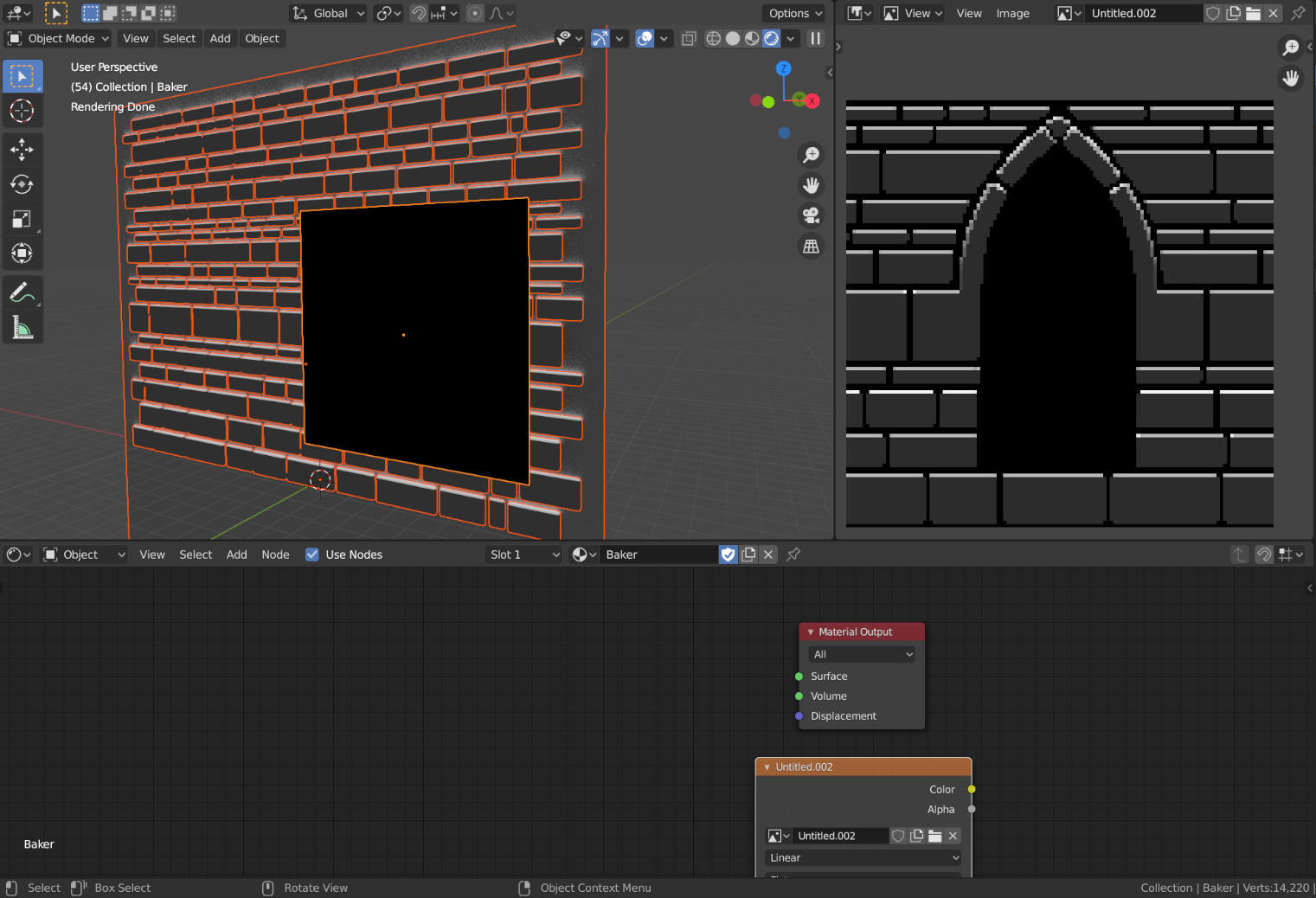
Task: Toggle the show overlays button
Action: [x=645, y=38]
